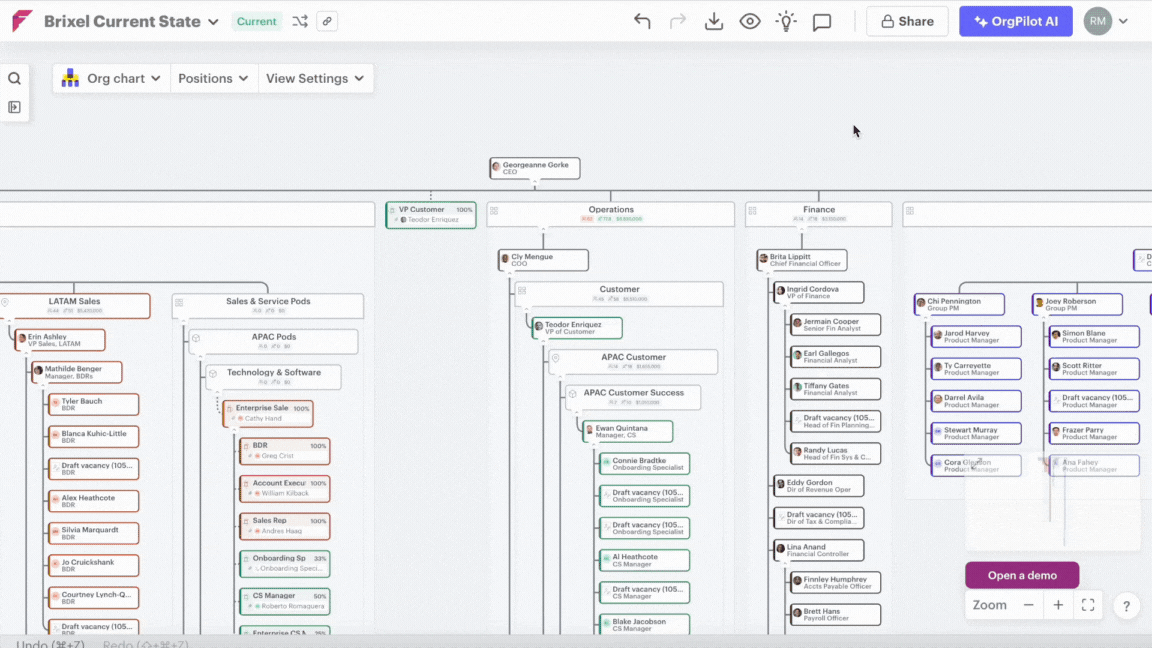
Task: Click the Sales & Service Pods group icon
Action: (179, 303)
